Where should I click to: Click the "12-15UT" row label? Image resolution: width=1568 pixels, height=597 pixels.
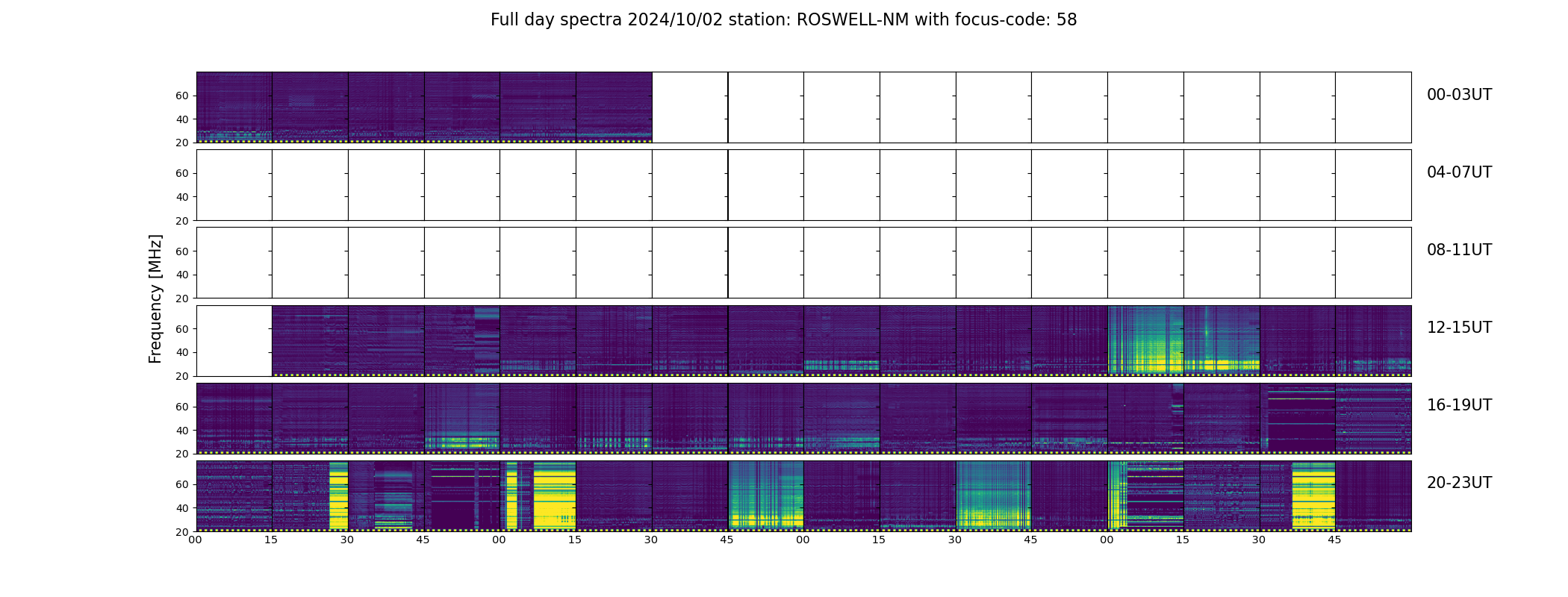(x=1459, y=328)
